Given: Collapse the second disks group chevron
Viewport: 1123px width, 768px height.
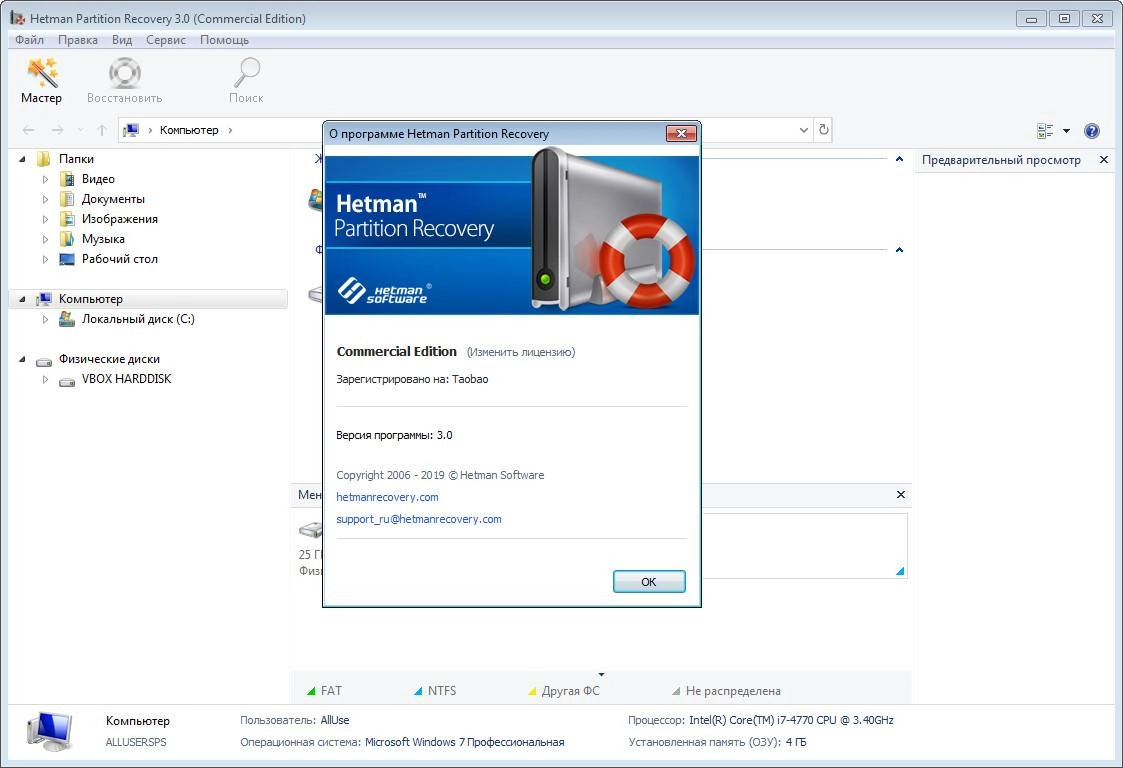Looking at the screenshot, I should [900, 250].
